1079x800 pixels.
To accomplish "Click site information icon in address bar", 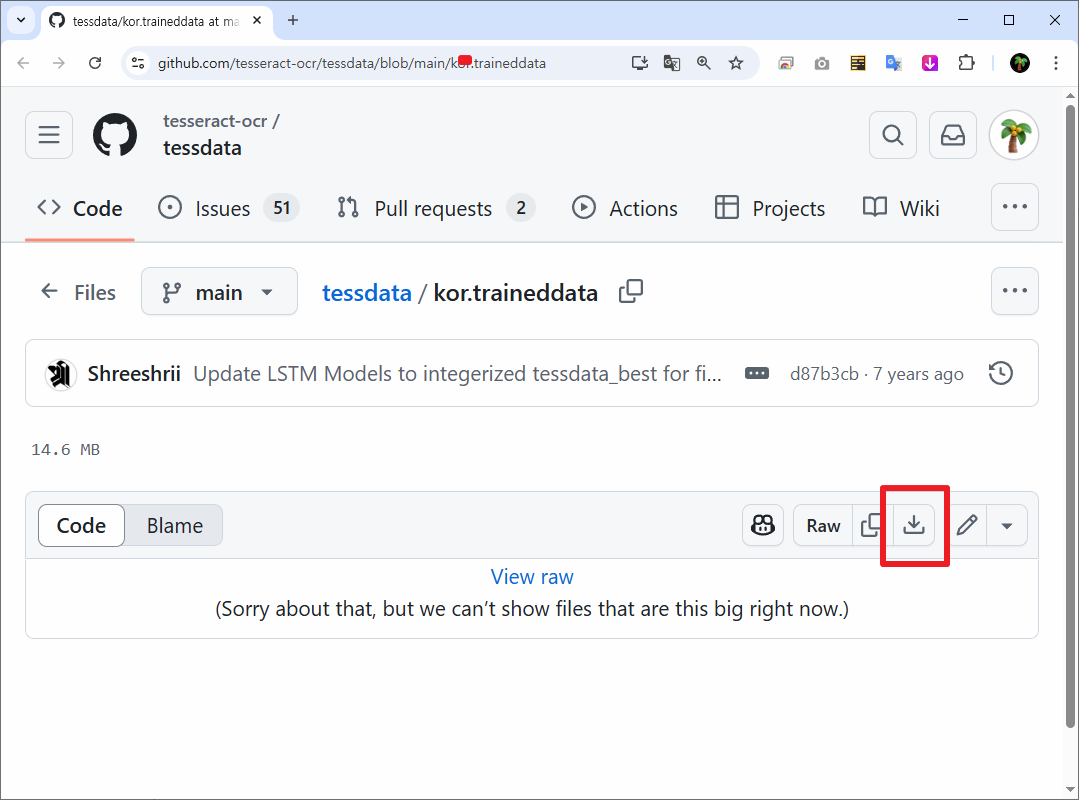I will click(138, 63).
